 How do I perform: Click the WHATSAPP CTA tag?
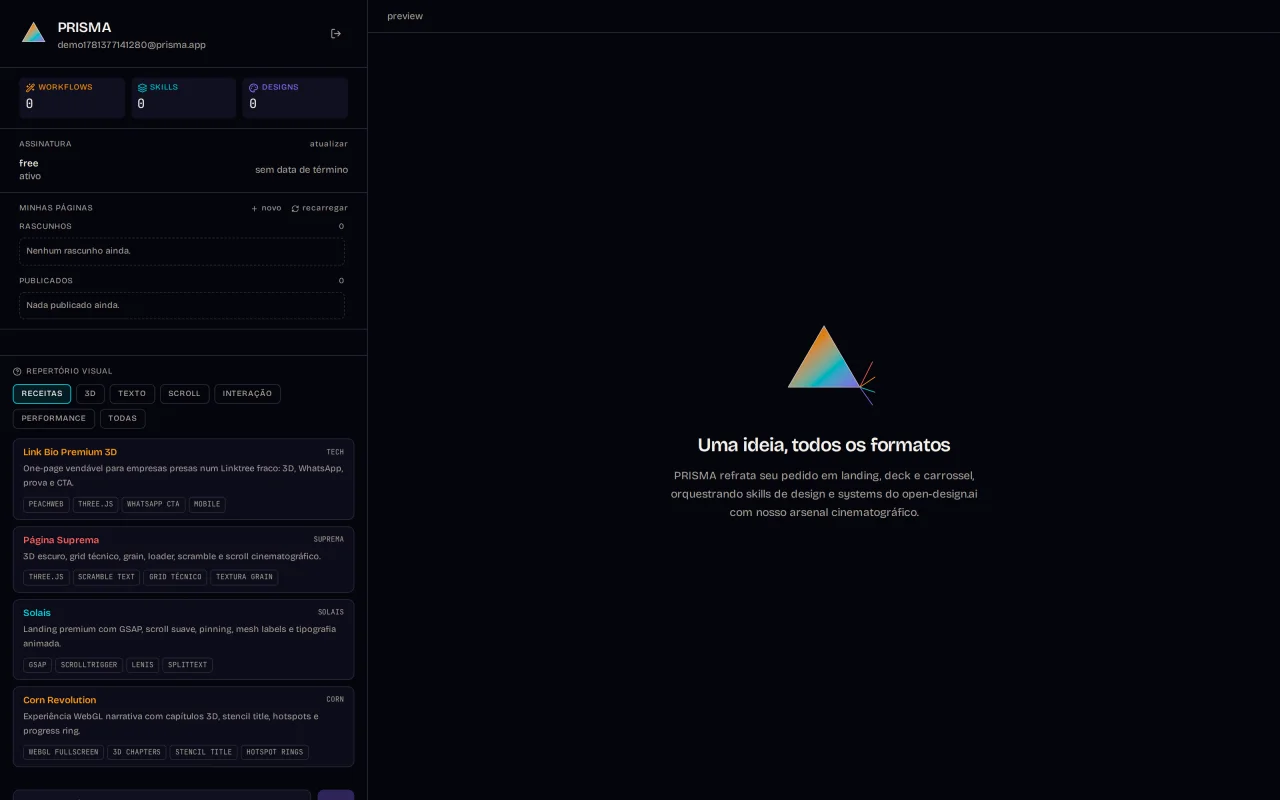153,505
